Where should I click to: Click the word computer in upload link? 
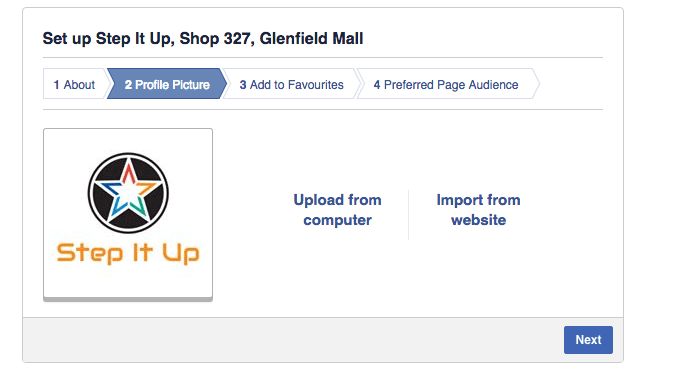pyautogui.click(x=337, y=220)
